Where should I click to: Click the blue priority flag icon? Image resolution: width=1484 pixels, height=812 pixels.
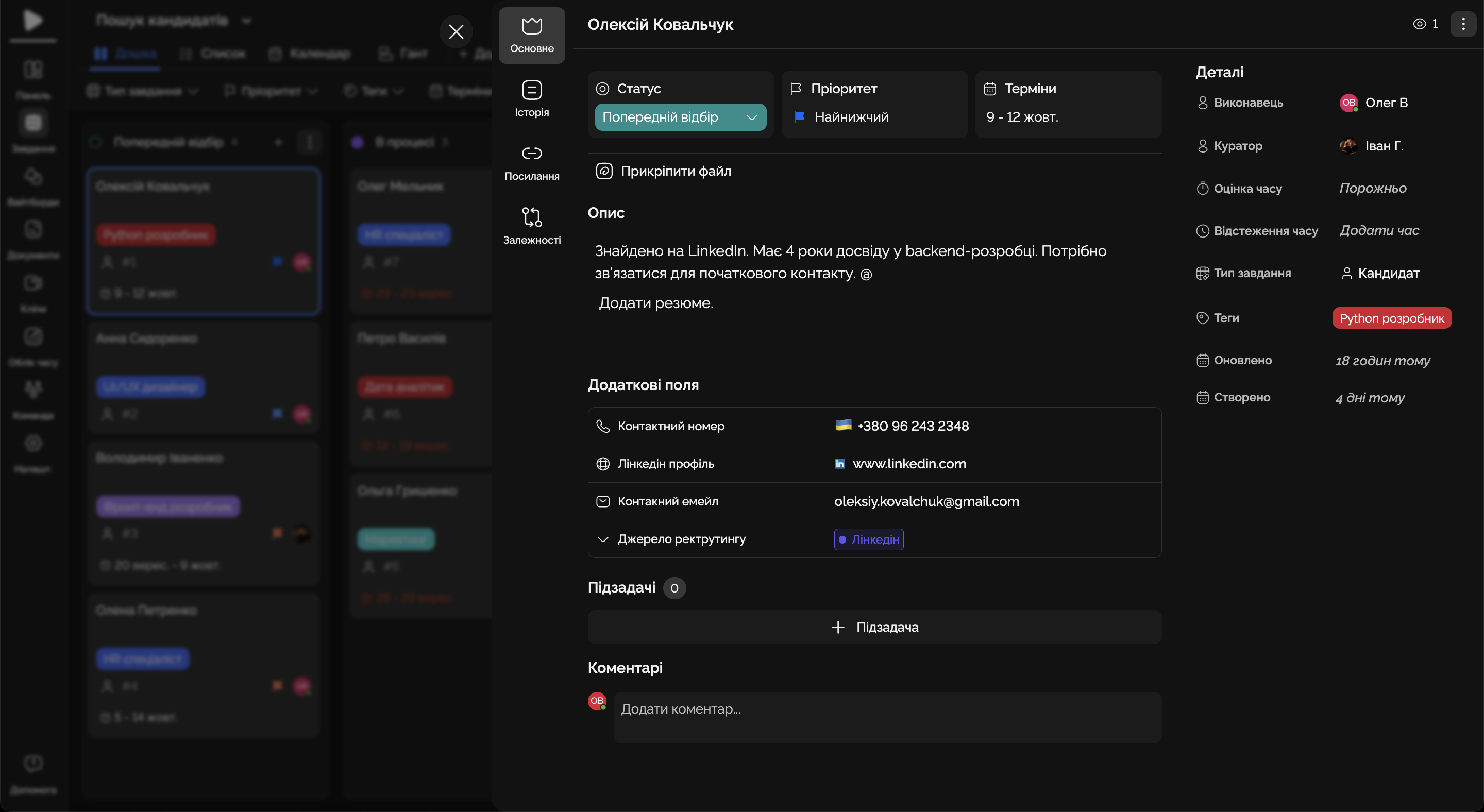tap(799, 117)
